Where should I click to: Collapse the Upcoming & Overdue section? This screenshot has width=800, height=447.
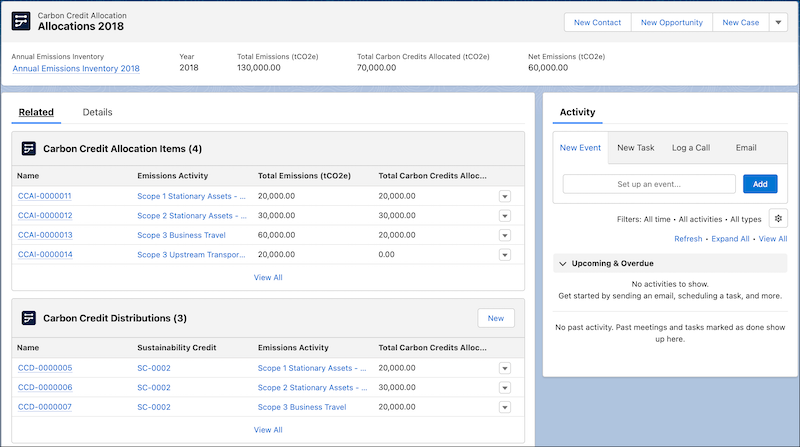click(x=563, y=263)
